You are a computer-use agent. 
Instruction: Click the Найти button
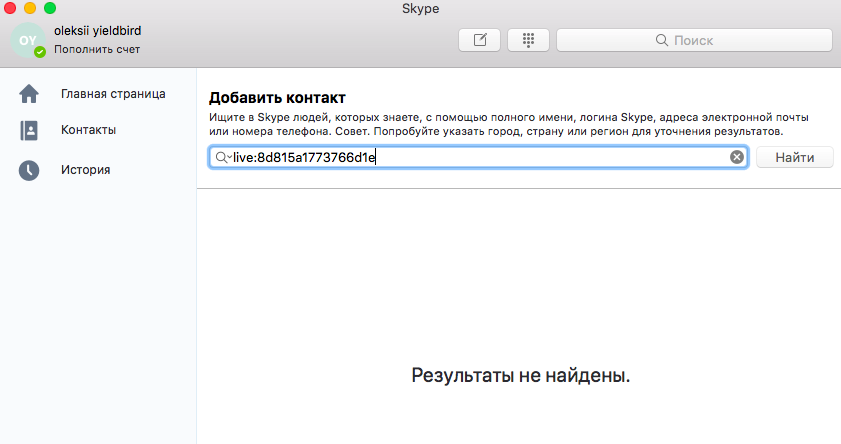tap(795, 157)
